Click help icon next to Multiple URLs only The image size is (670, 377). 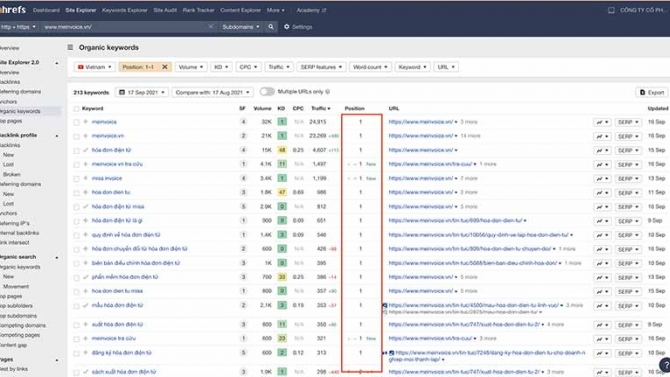pos(328,91)
